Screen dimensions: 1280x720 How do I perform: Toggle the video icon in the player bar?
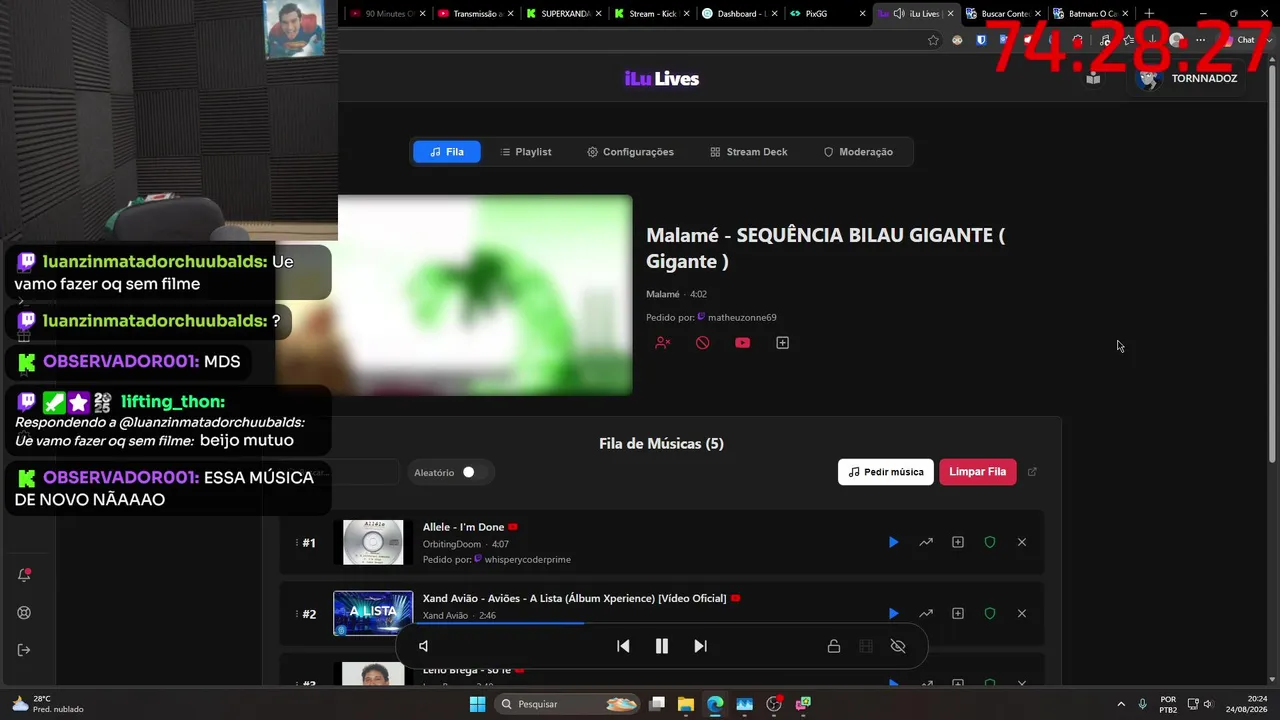866,646
